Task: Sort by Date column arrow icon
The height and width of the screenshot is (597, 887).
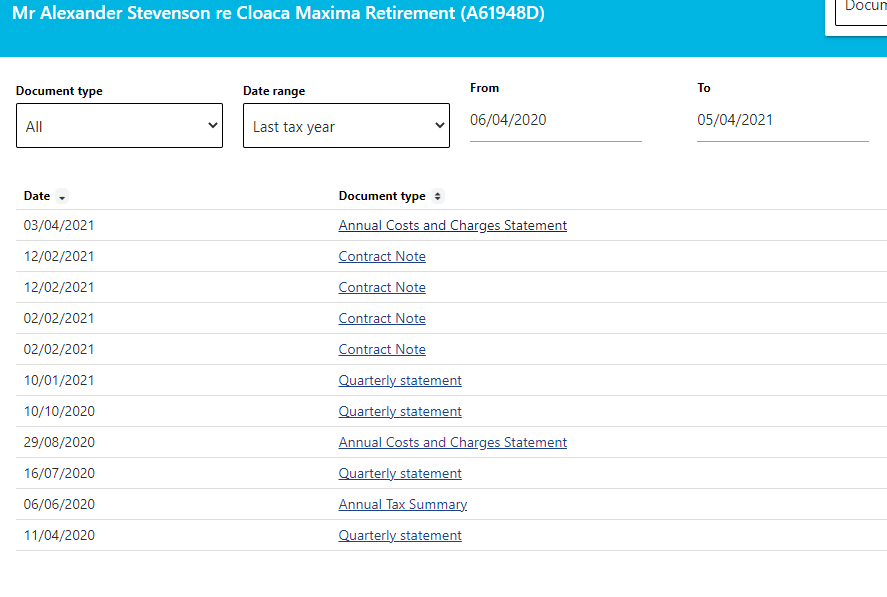Action: (x=62, y=196)
